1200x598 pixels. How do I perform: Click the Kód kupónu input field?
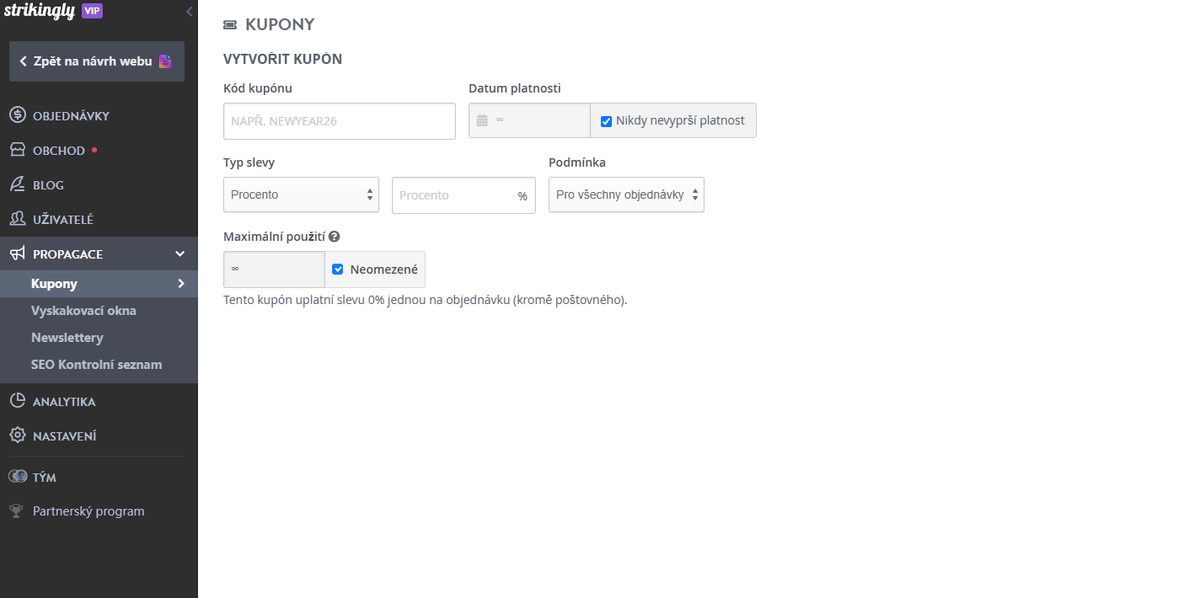pyautogui.click(x=339, y=121)
